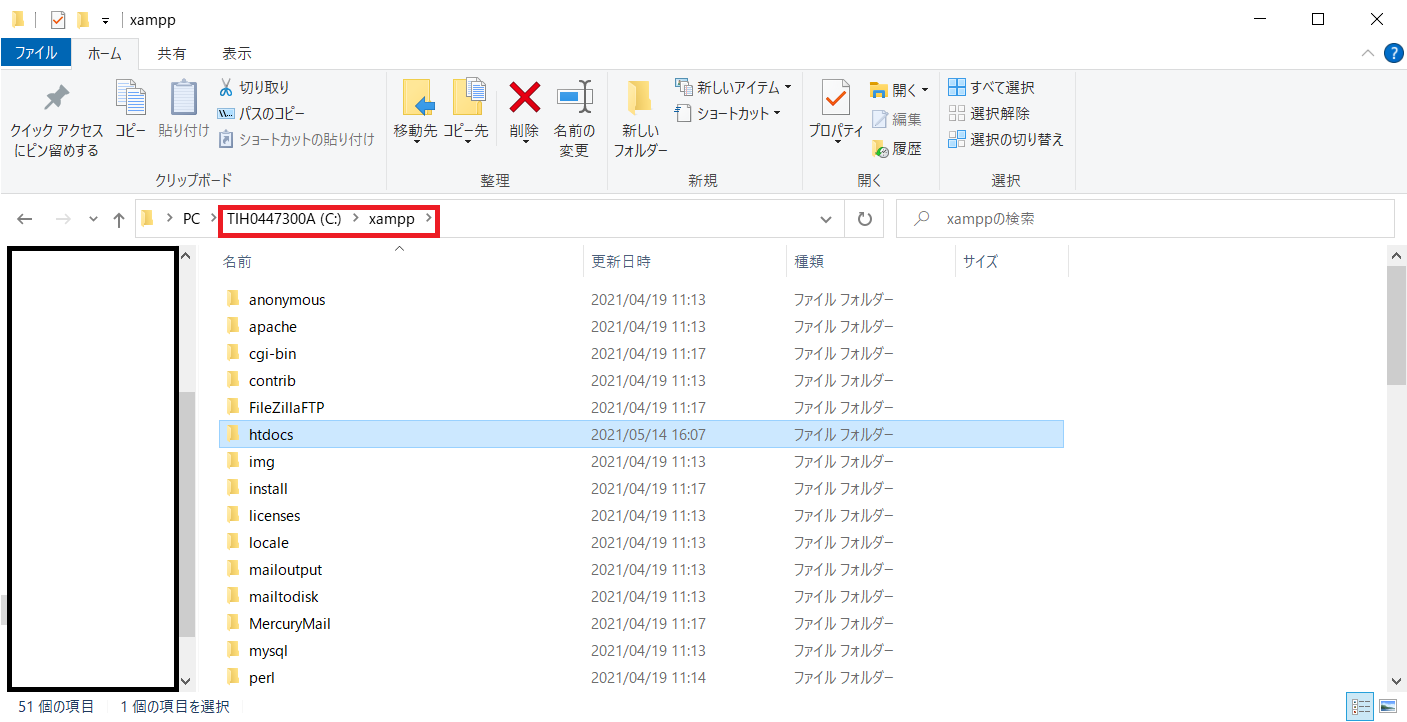Open the 移動先 move-to command
The image size is (1407, 722).
pos(415,112)
